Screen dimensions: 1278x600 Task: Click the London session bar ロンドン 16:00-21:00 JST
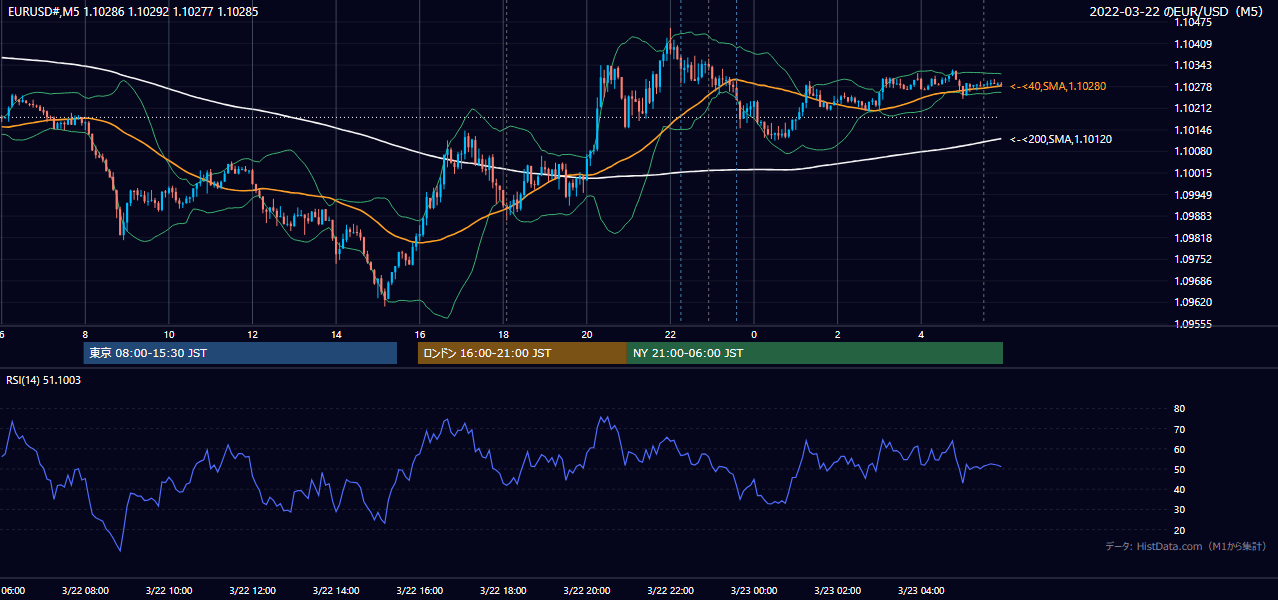point(522,353)
